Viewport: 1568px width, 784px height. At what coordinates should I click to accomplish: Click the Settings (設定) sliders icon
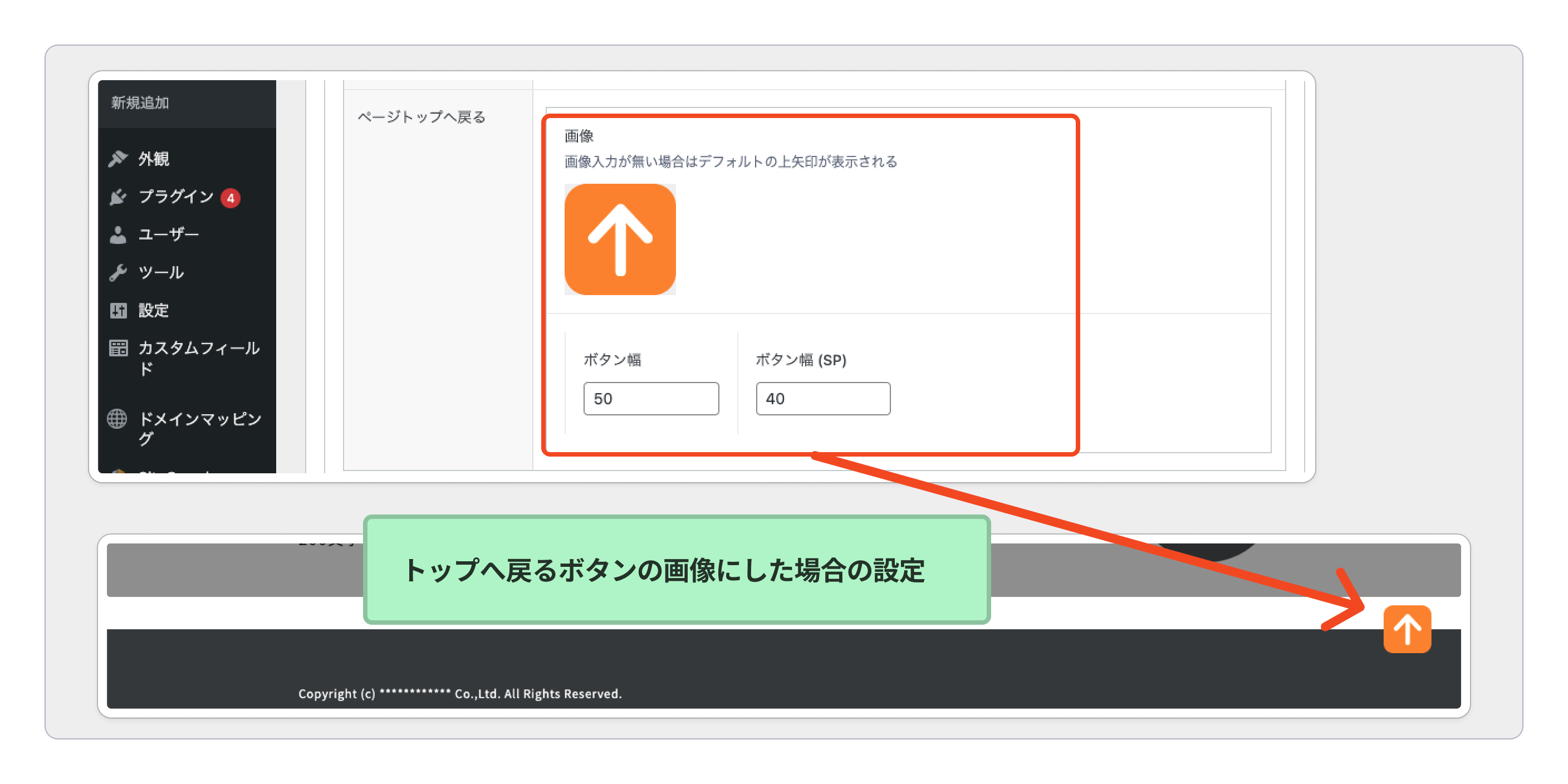[118, 311]
